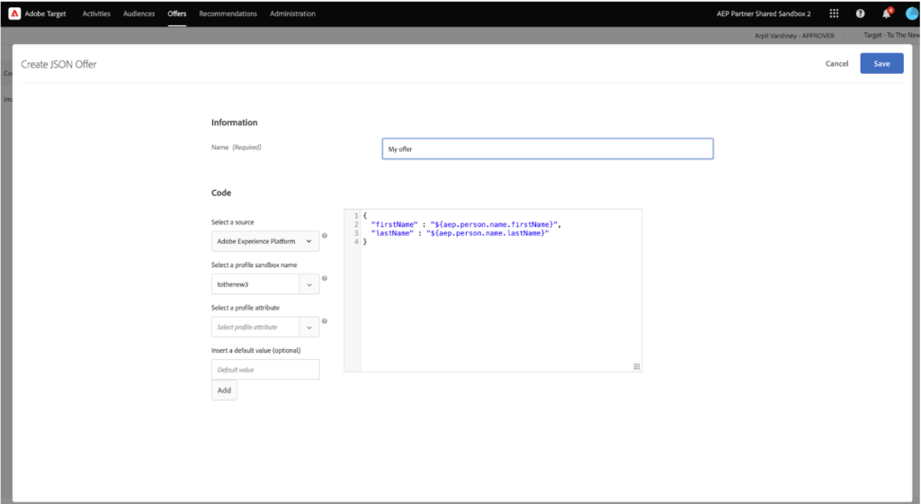Click info icon next to profile sandbox name
921x504 pixels.
point(324,278)
